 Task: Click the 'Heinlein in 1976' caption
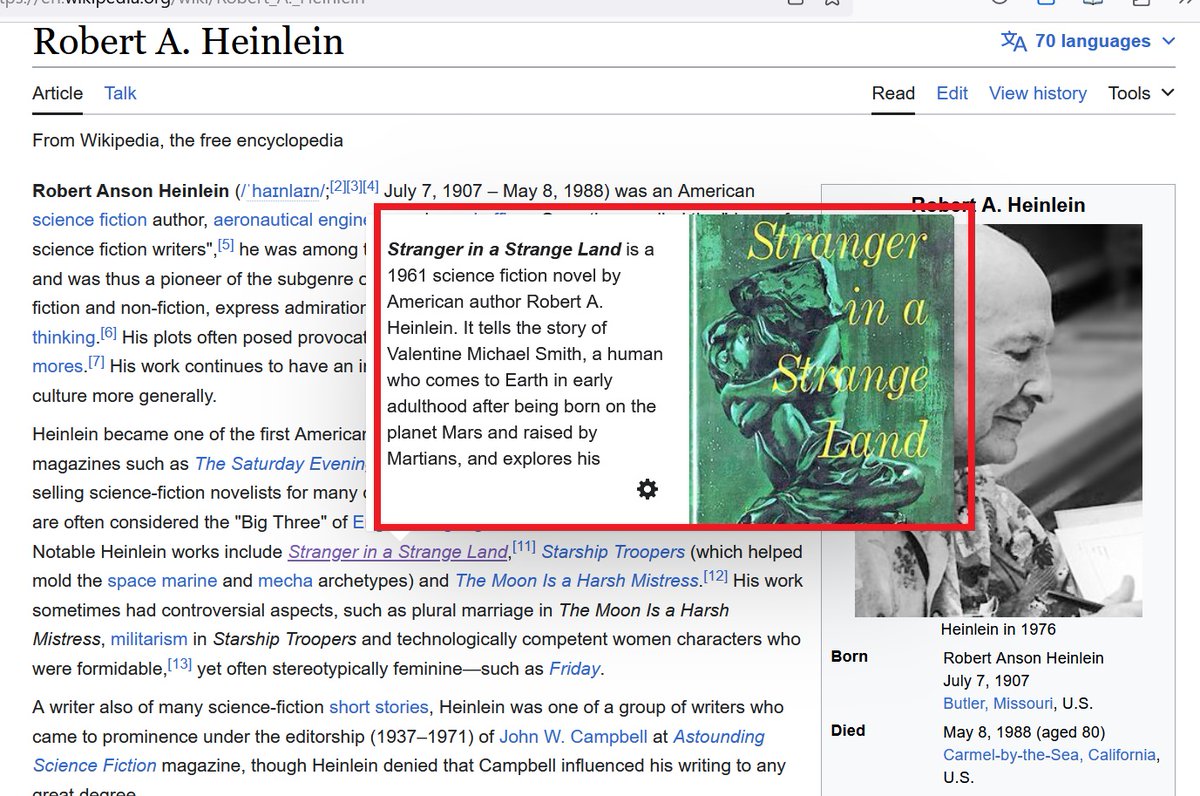pyautogui.click(x=998, y=629)
